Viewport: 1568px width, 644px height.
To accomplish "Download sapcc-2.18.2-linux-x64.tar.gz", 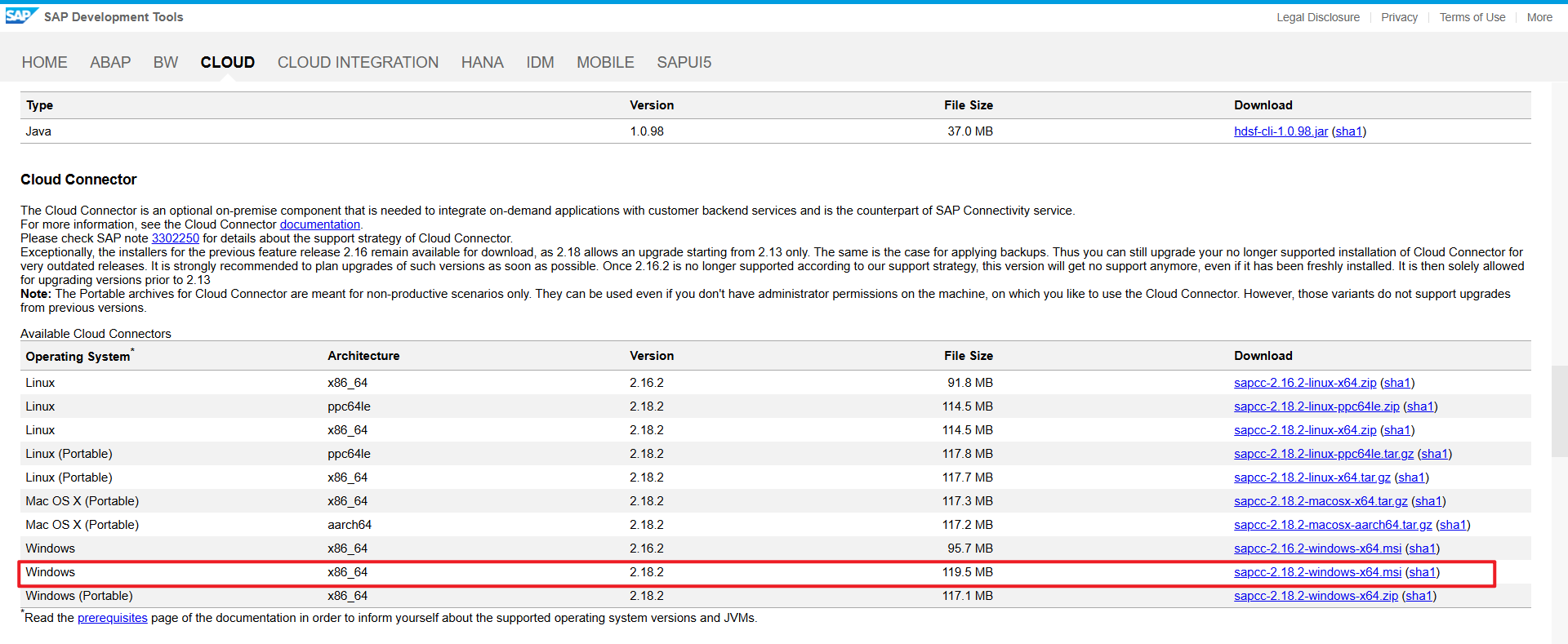I will tap(1312, 477).
